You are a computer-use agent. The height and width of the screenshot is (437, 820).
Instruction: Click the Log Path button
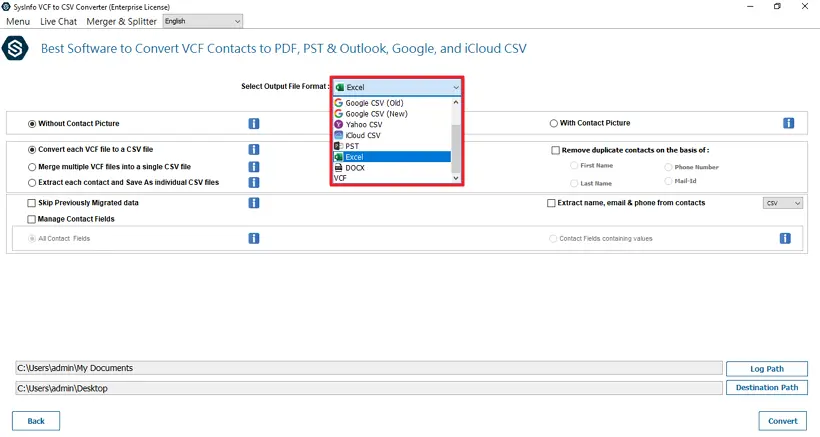pyautogui.click(x=767, y=369)
